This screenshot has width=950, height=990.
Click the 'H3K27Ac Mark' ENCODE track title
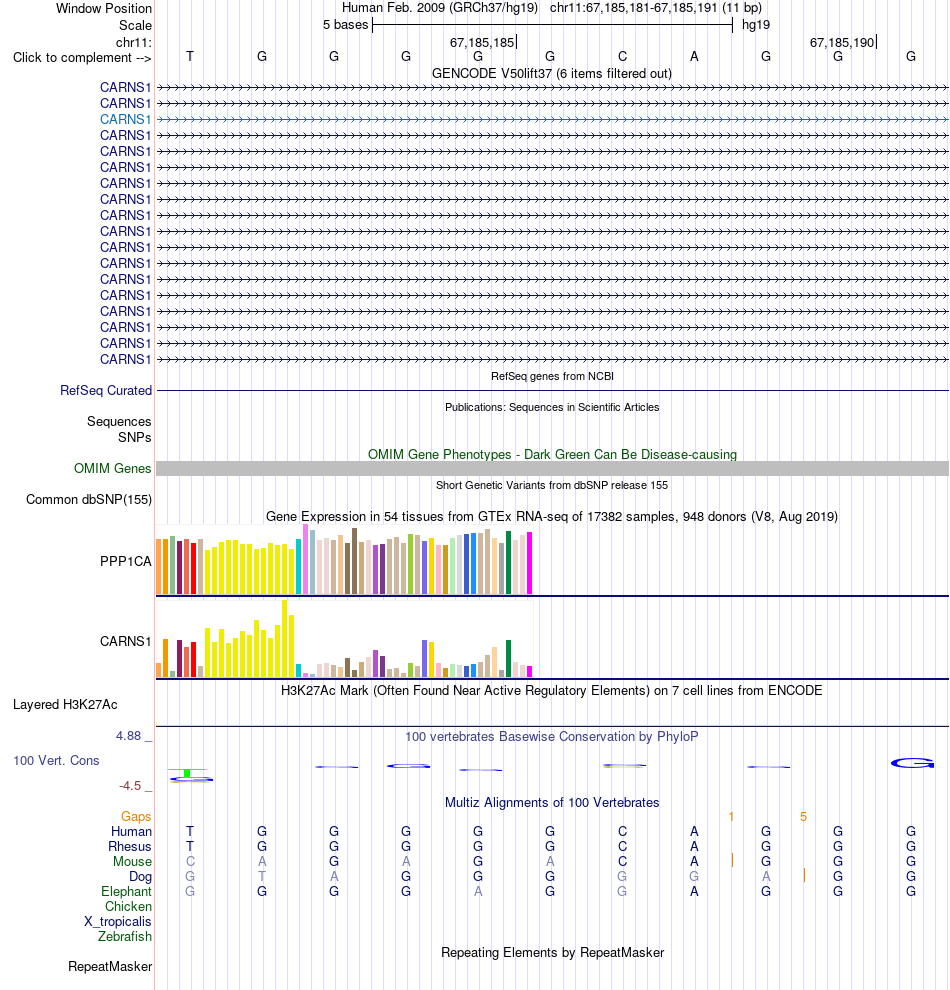point(551,690)
